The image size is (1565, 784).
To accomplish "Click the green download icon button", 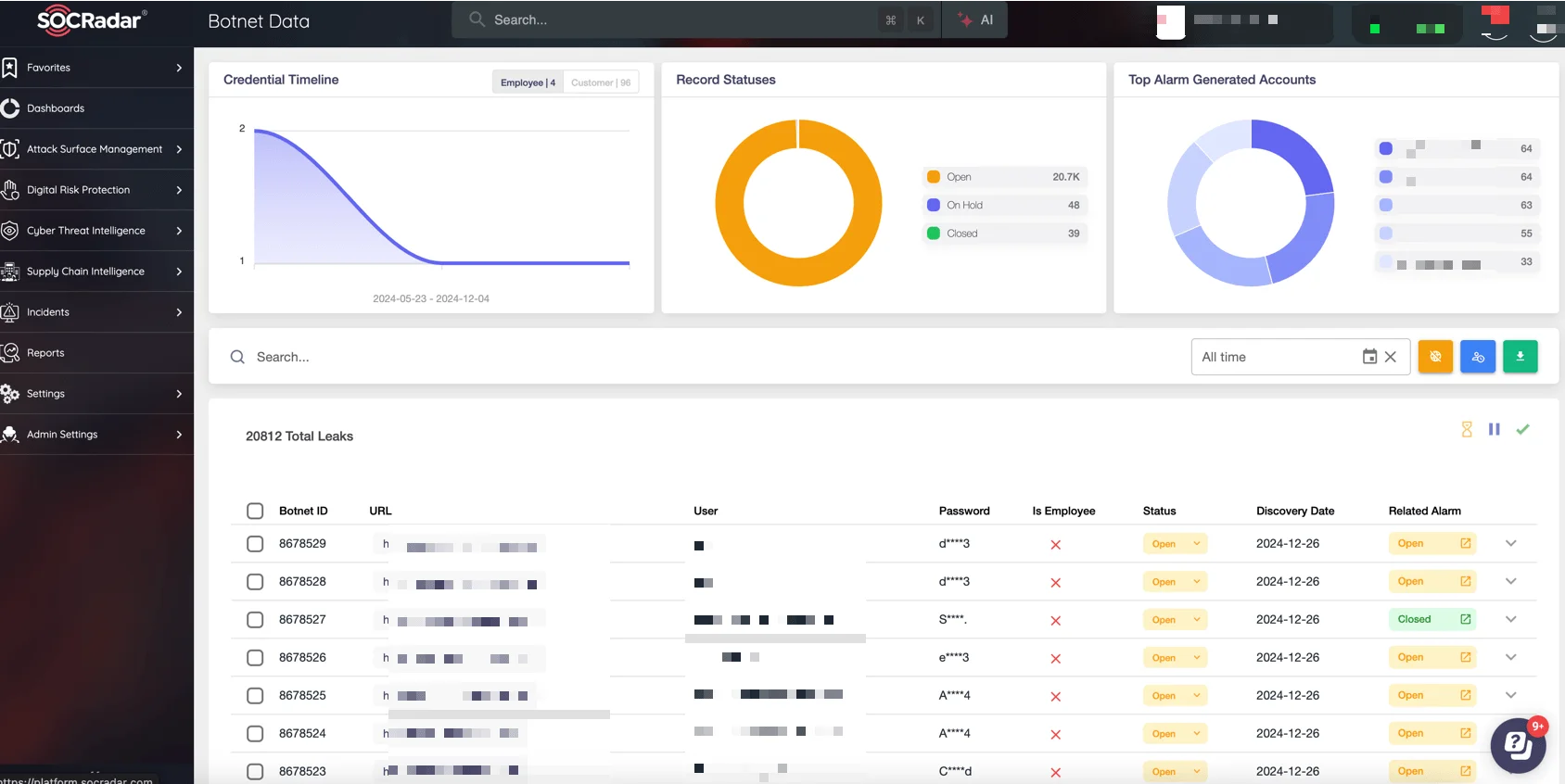I will click(1520, 357).
